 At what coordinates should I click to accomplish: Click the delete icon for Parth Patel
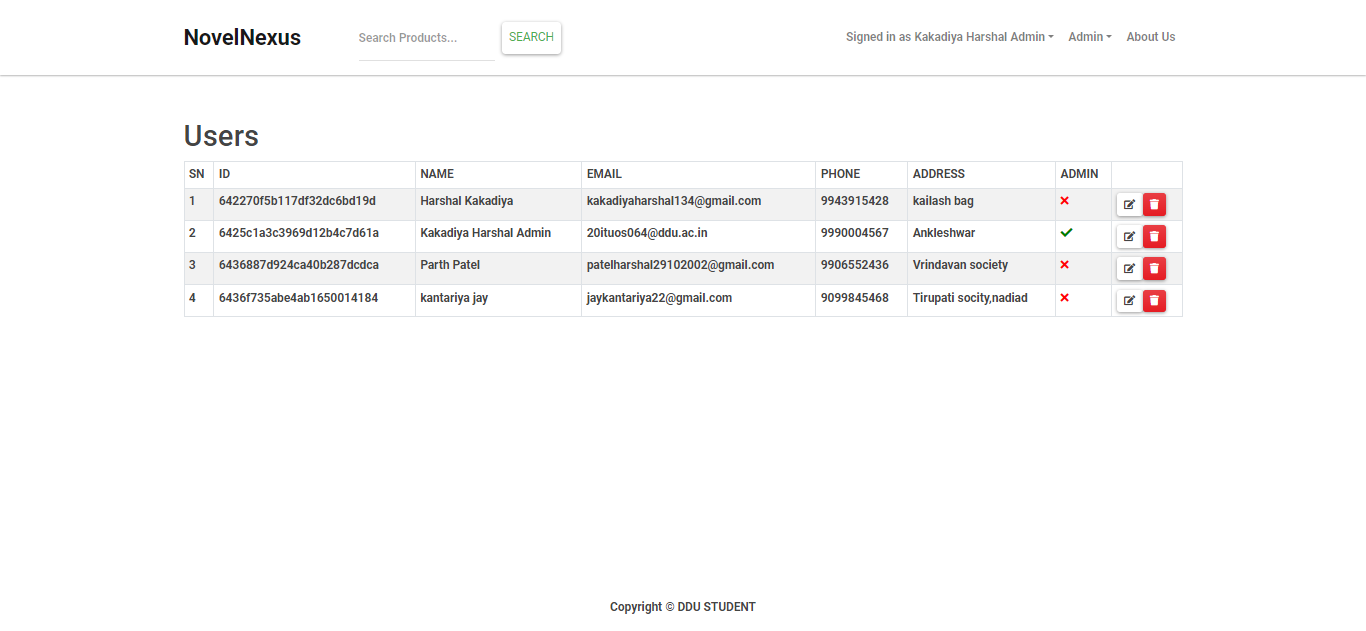coord(1154,268)
